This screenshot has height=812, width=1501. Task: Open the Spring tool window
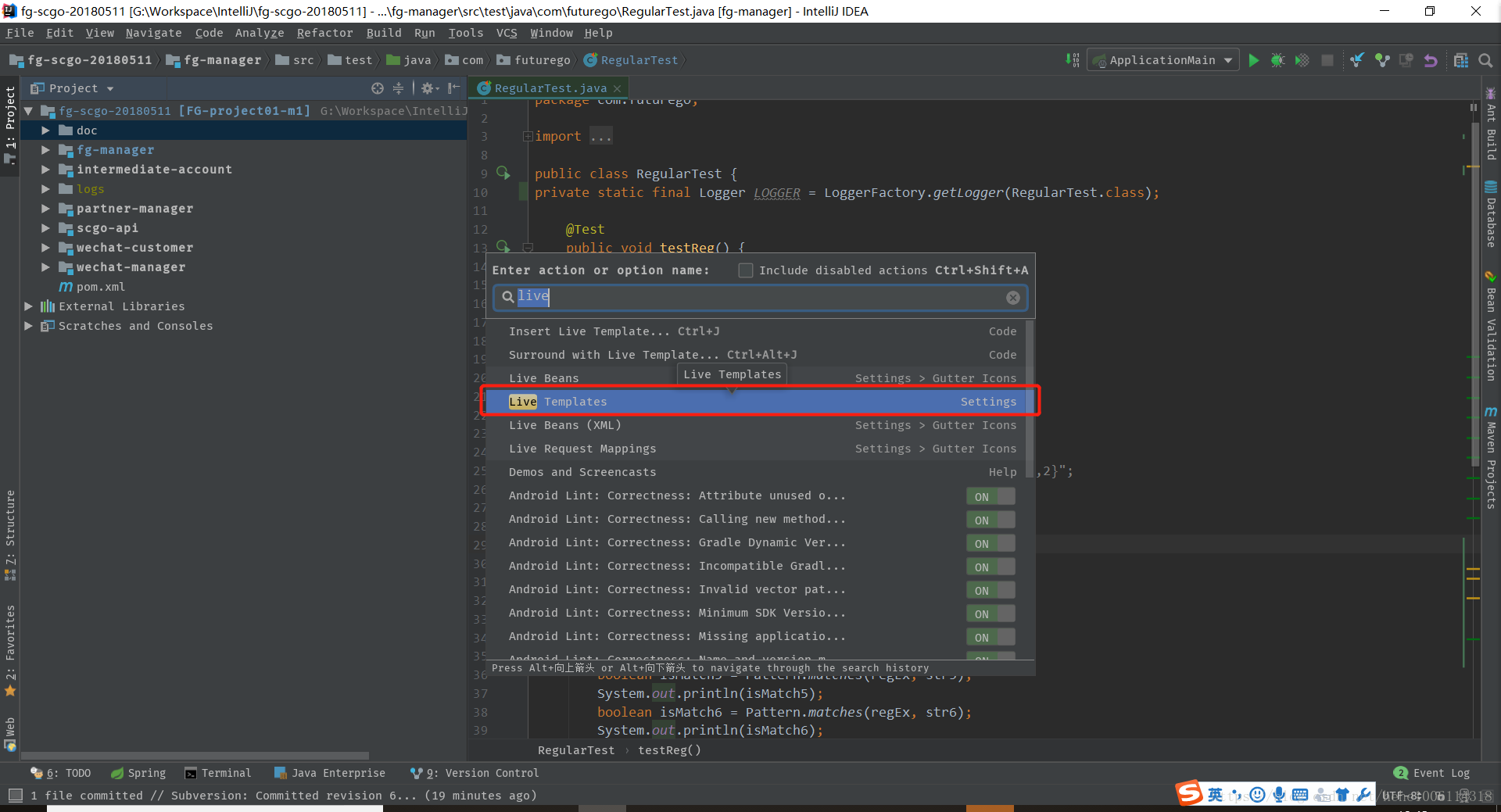coord(138,773)
